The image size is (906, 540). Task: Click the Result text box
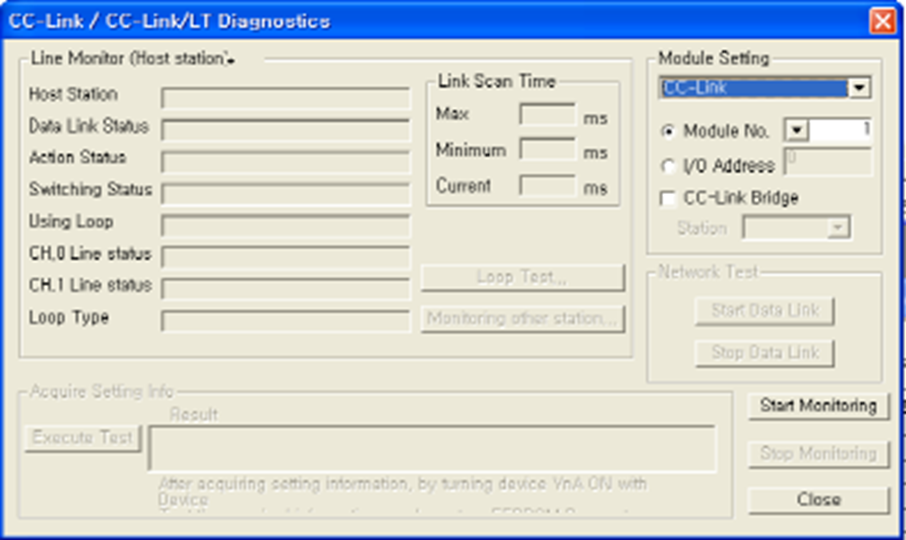[432, 448]
